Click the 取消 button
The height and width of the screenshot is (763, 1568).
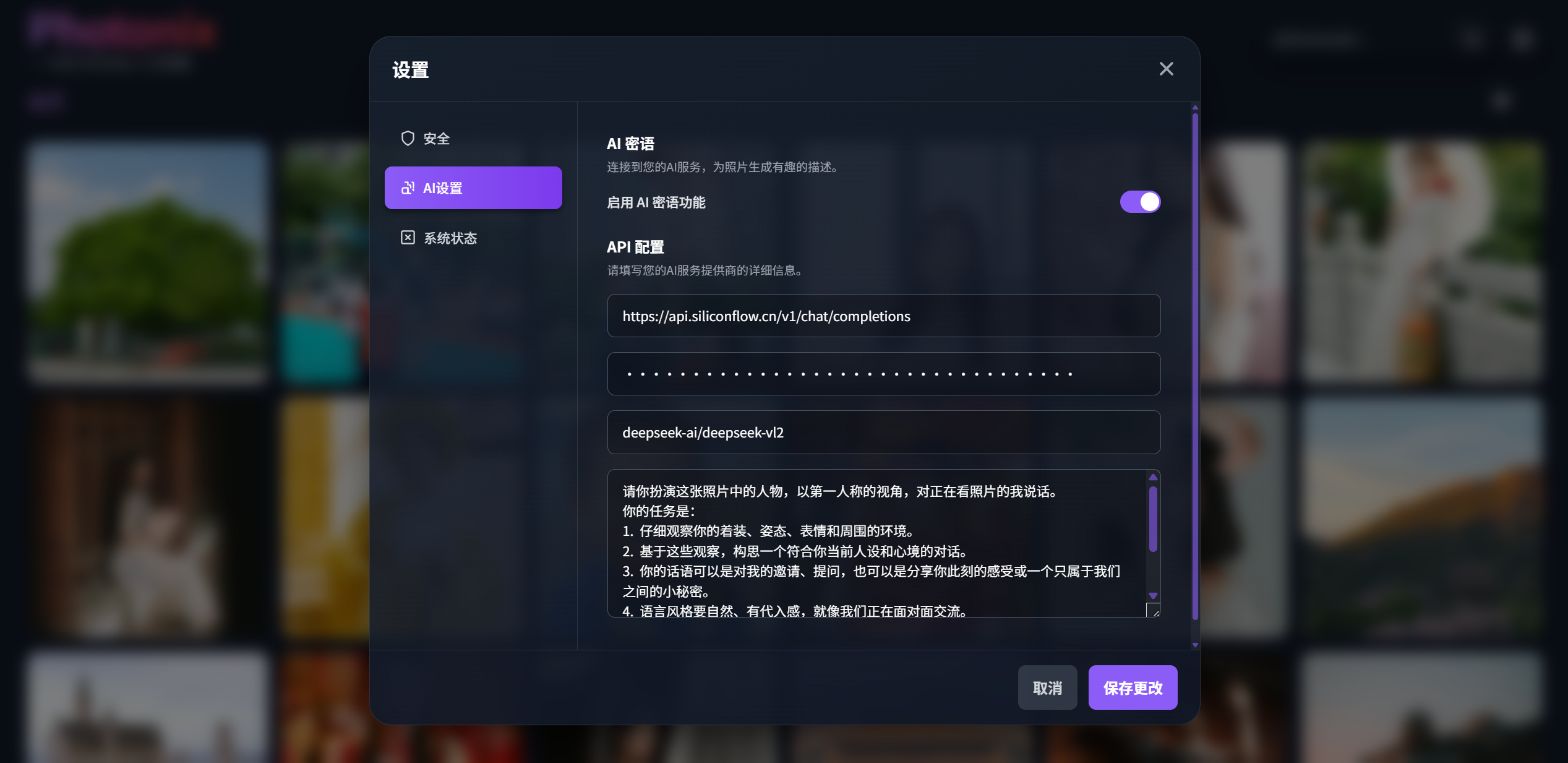(x=1047, y=688)
